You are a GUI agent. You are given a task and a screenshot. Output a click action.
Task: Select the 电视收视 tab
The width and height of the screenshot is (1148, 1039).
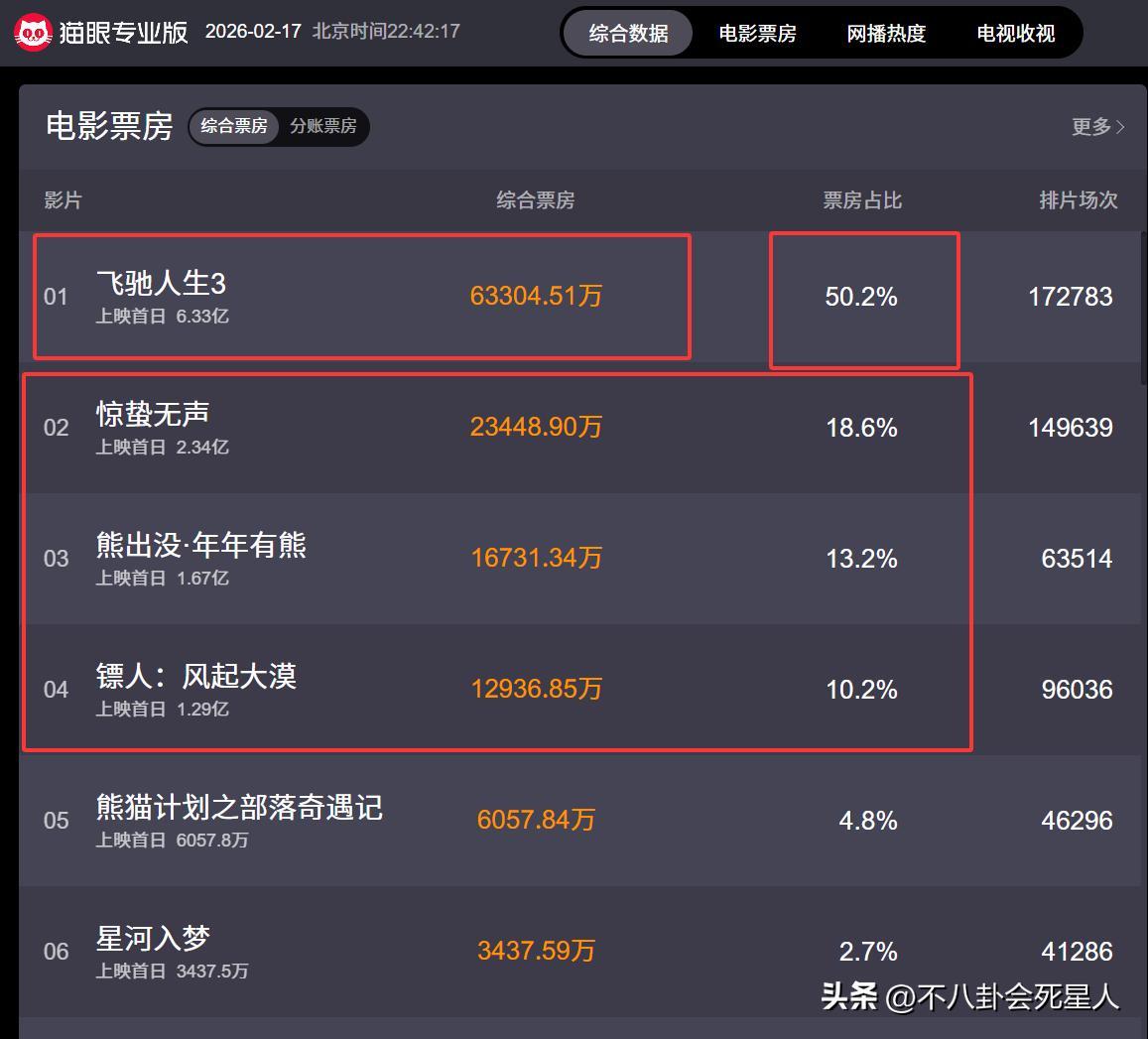[x=1015, y=33]
